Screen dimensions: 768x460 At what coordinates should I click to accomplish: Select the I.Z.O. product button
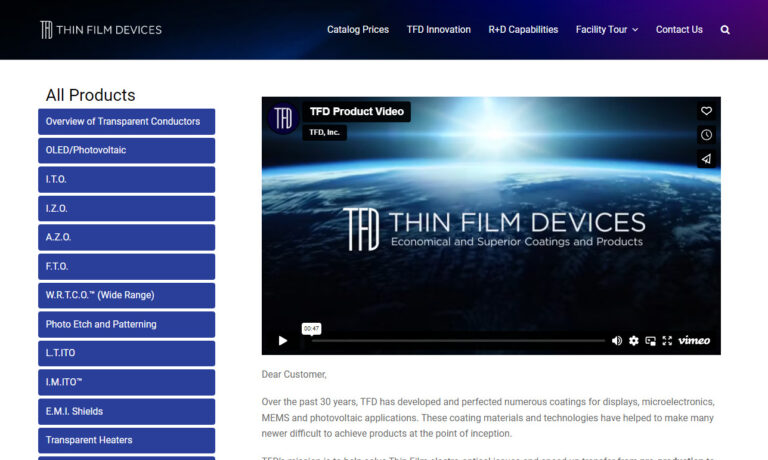tap(126, 208)
